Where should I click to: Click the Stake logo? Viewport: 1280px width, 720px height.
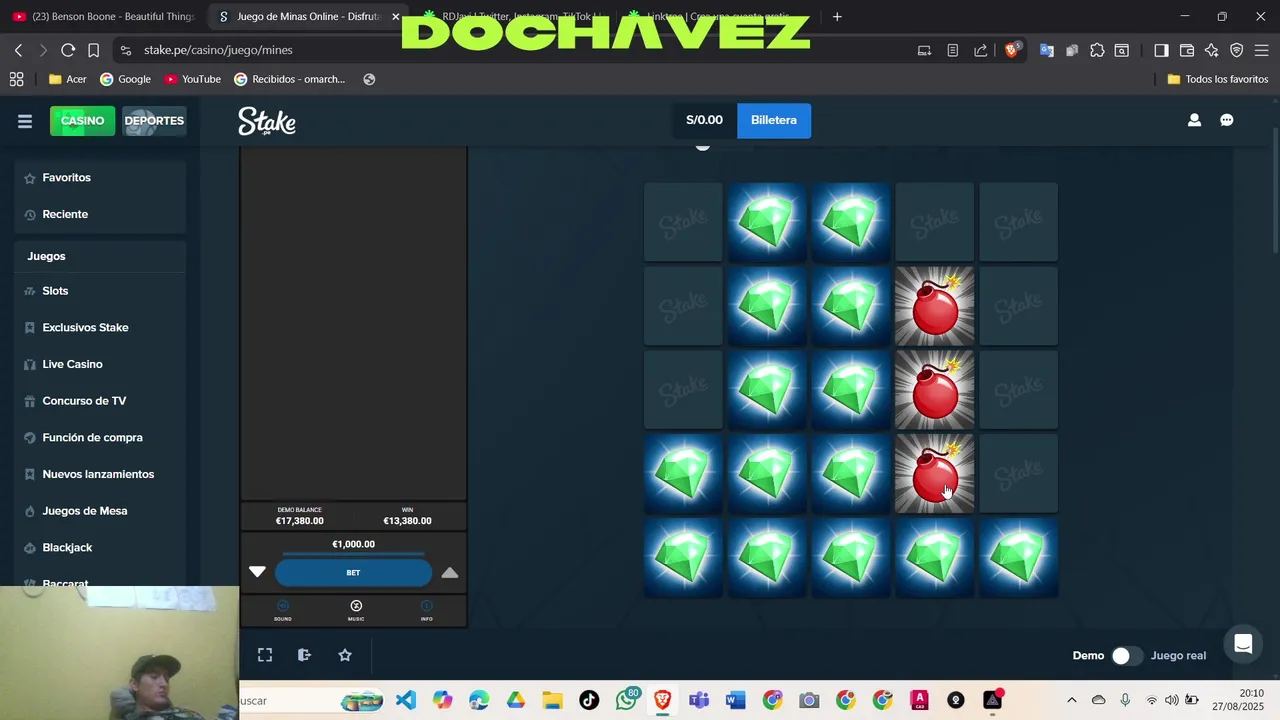click(267, 121)
